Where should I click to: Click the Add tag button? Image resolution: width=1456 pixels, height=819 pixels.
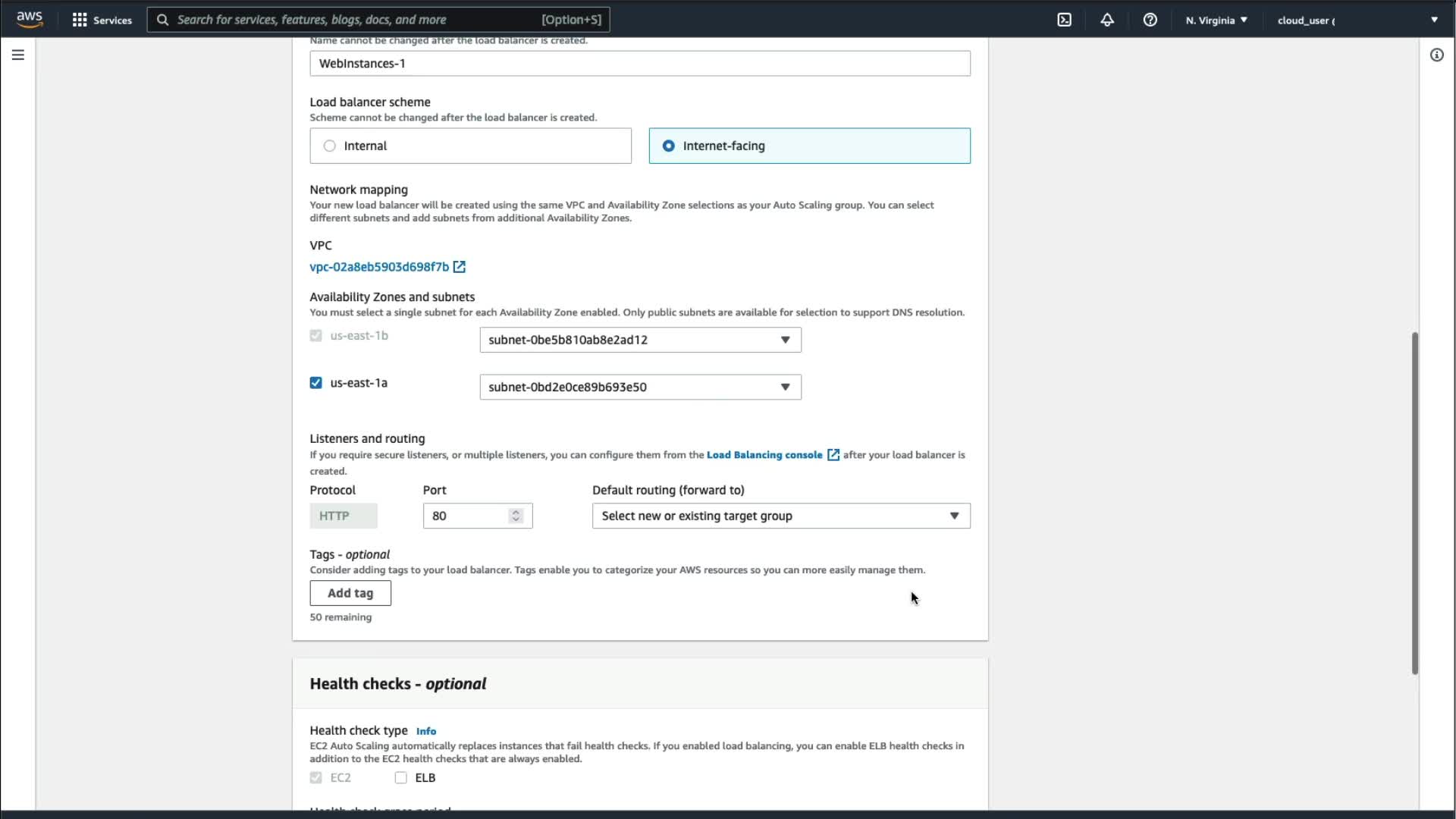pos(350,593)
